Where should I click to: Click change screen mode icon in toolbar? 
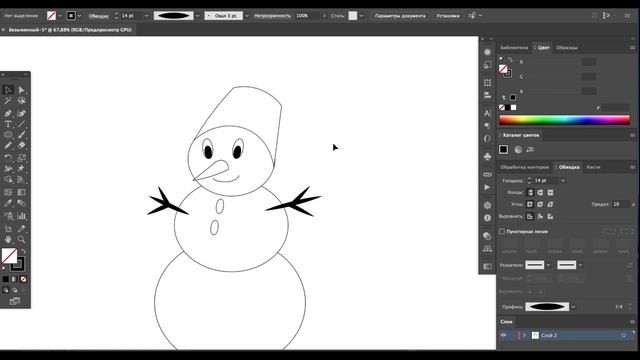click(x=15, y=301)
